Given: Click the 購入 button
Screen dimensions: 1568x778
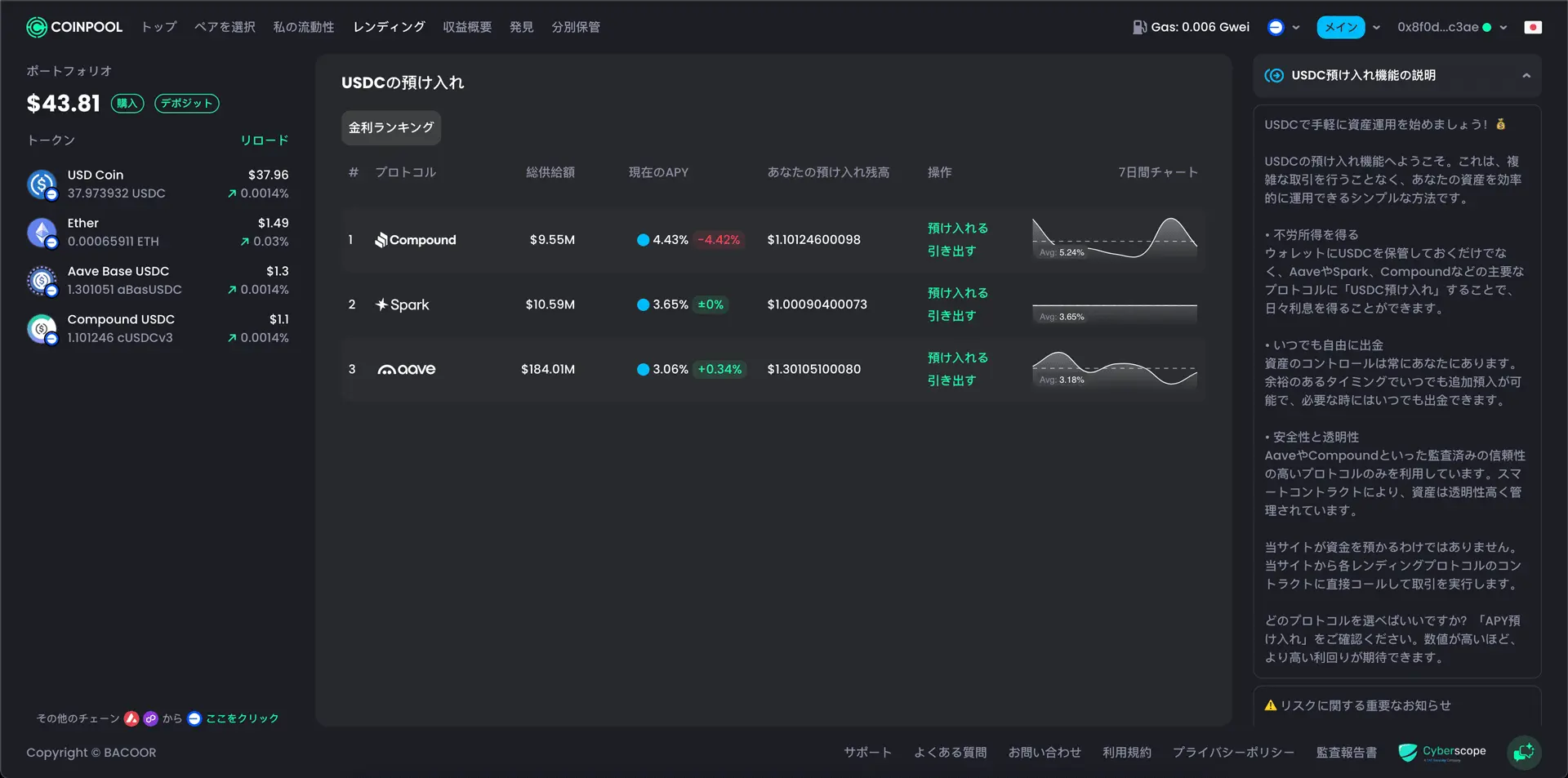Looking at the screenshot, I should click(x=127, y=103).
